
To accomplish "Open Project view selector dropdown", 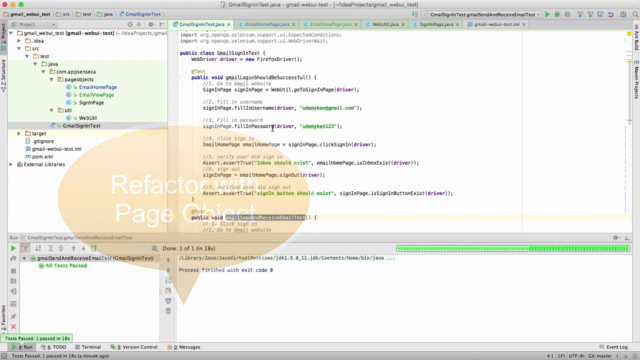I will click(33, 24).
